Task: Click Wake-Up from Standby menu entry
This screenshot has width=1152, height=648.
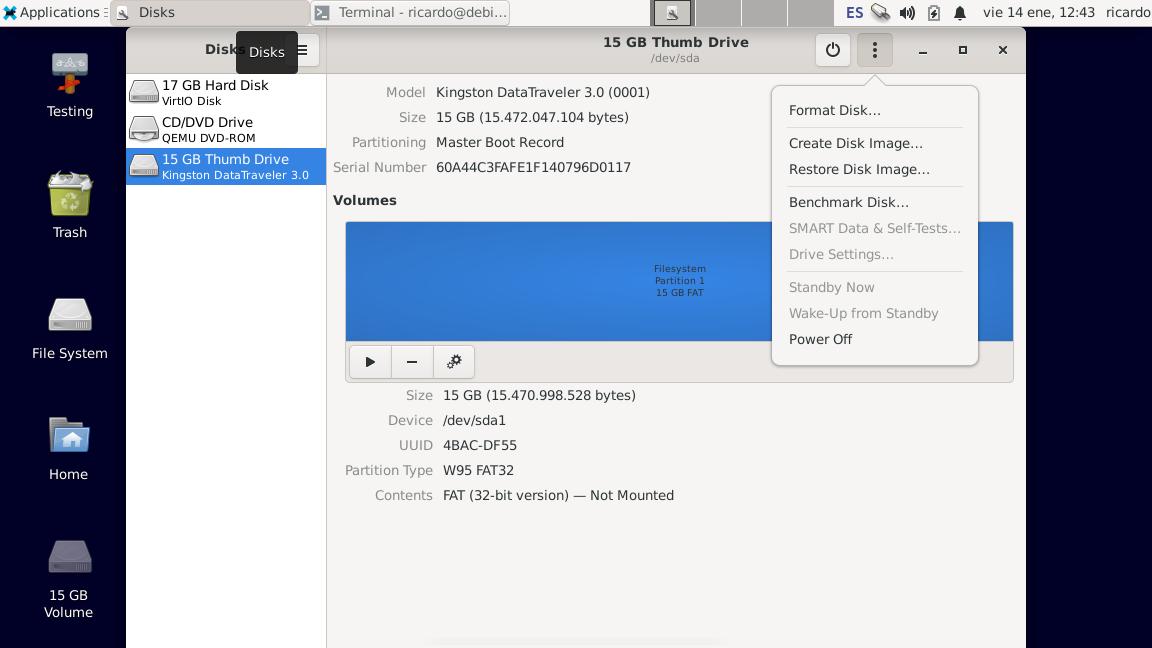Action: click(874, 313)
